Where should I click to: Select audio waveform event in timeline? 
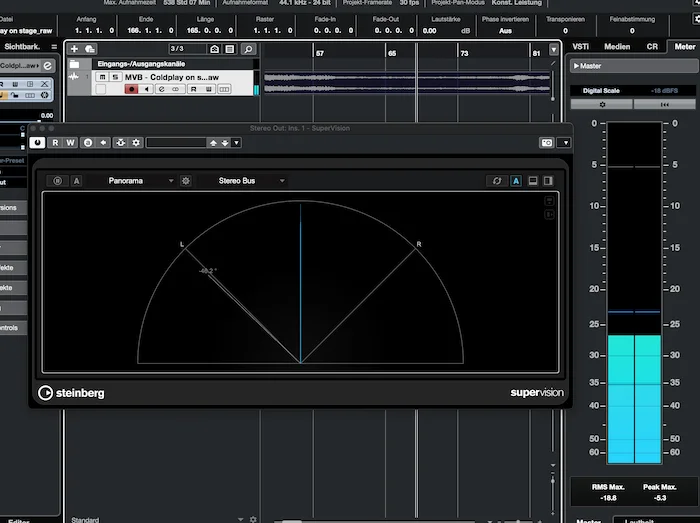point(407,83)
